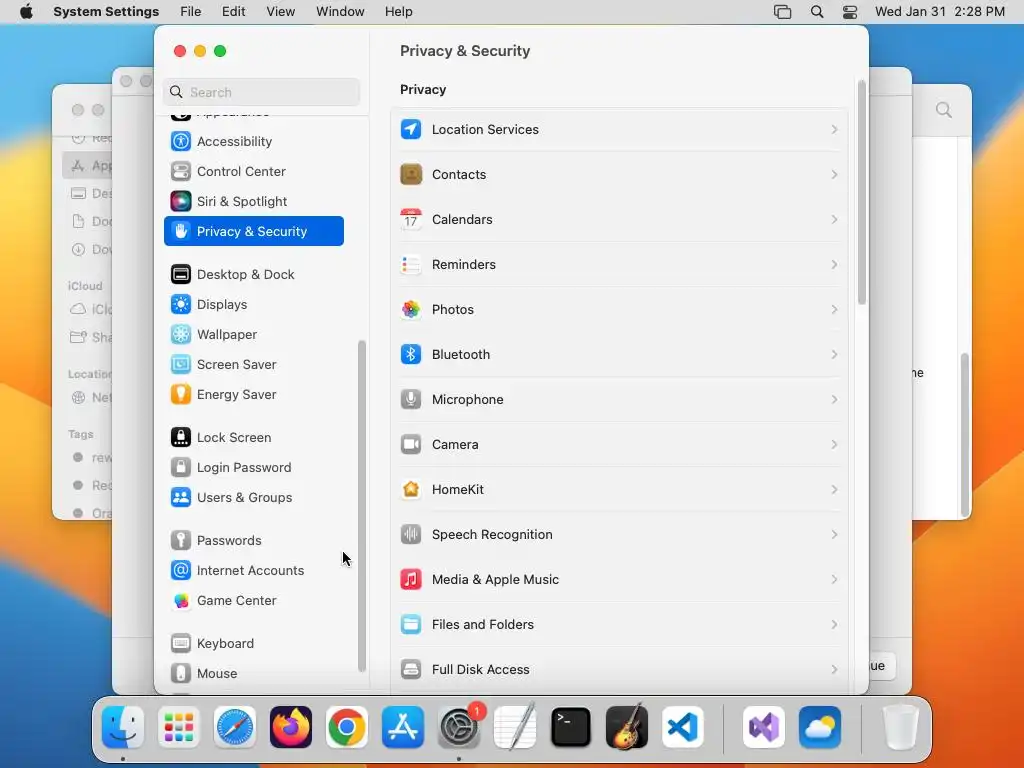Expand the Reminders row chevron
The image size is (1024, 768).
click(834, 264)
